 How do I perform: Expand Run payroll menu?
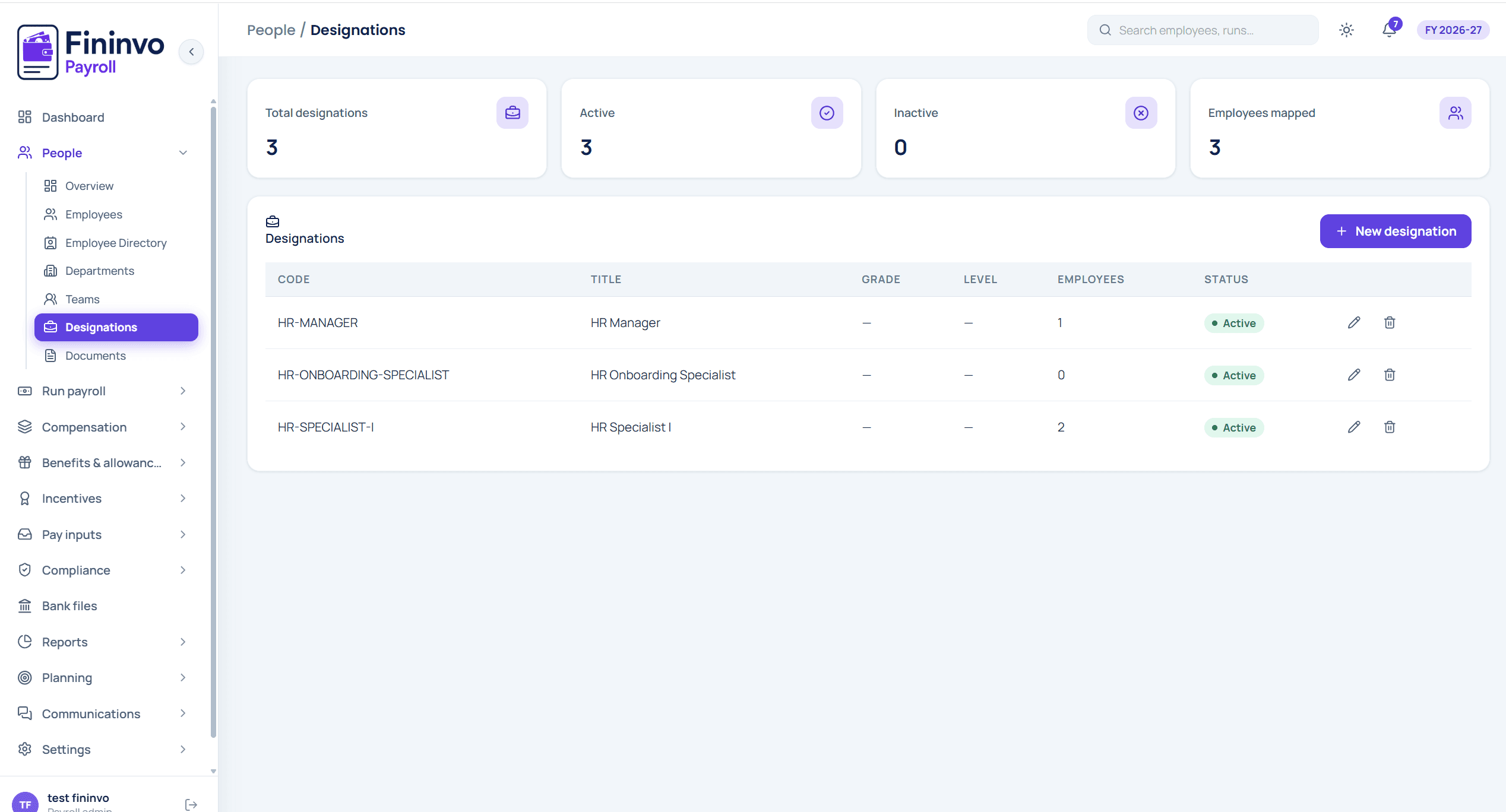(107, 391)
